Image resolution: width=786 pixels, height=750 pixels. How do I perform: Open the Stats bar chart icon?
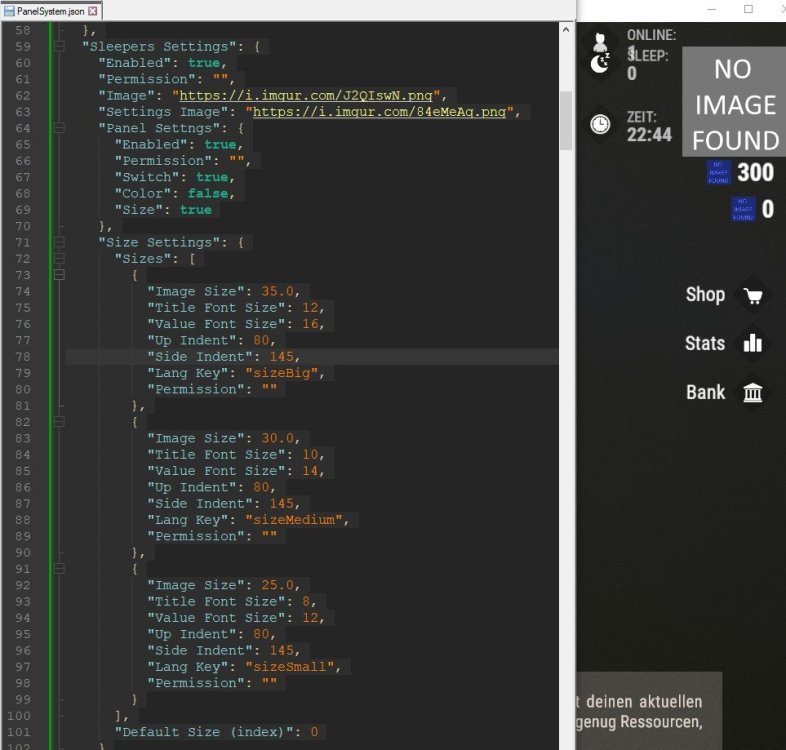point(753,344)
